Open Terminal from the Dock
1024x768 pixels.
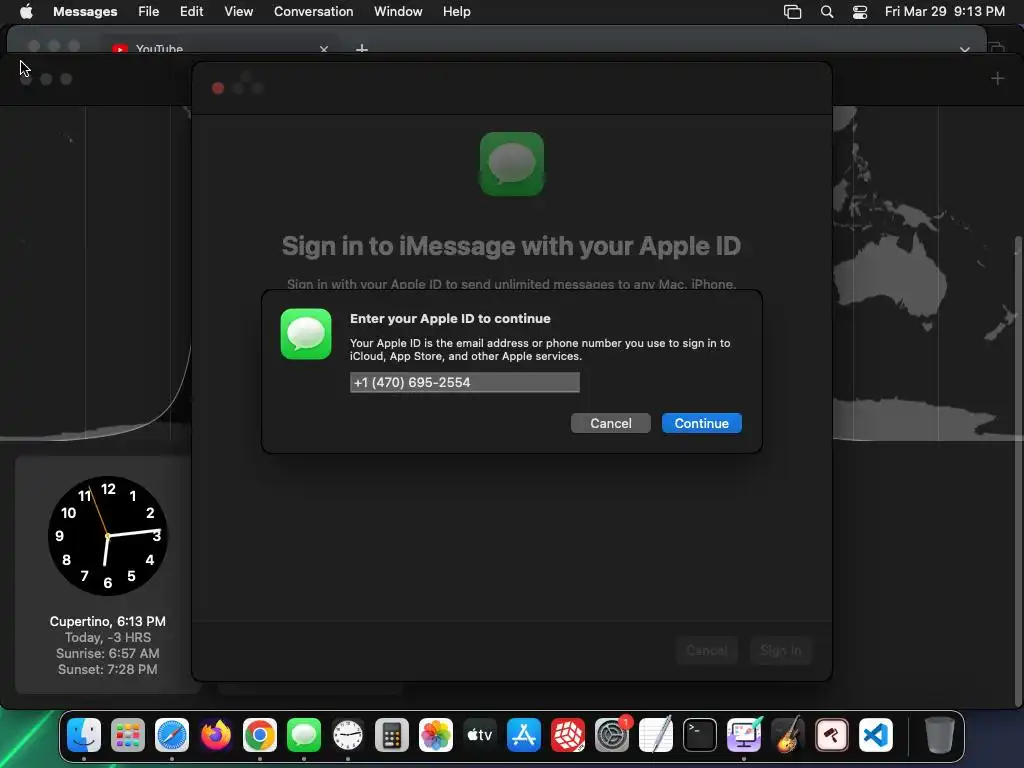coord(699,735)
